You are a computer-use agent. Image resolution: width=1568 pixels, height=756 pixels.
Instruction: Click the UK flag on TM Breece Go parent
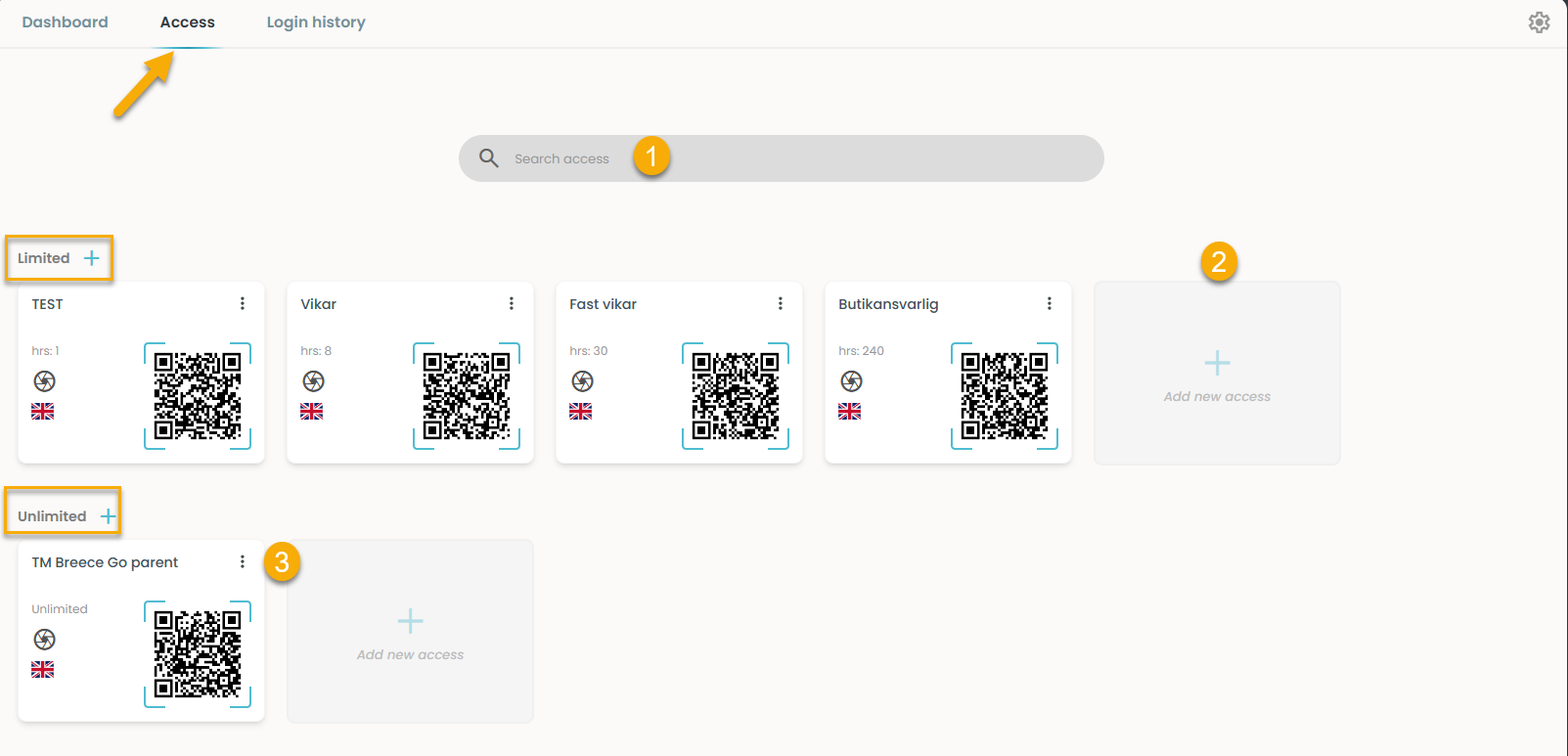pos(43,670)
